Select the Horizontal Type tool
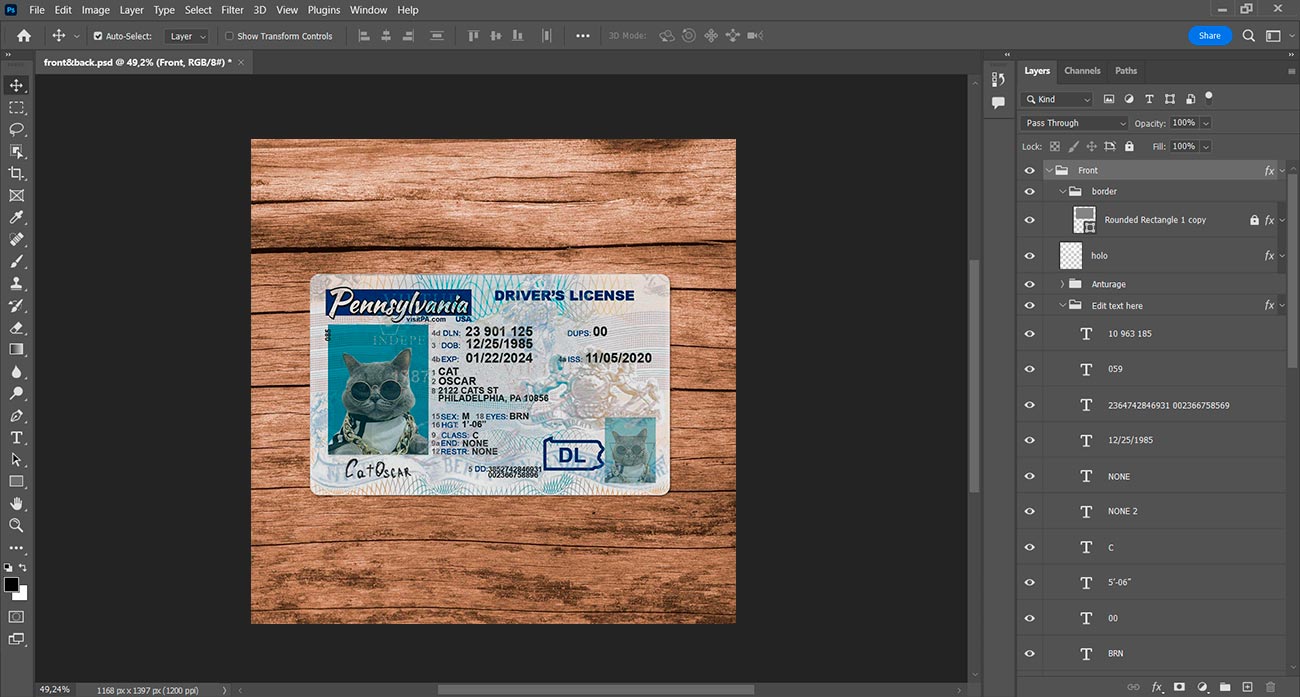The width and height of the screenshot is (1300, 697). [16, 437]
